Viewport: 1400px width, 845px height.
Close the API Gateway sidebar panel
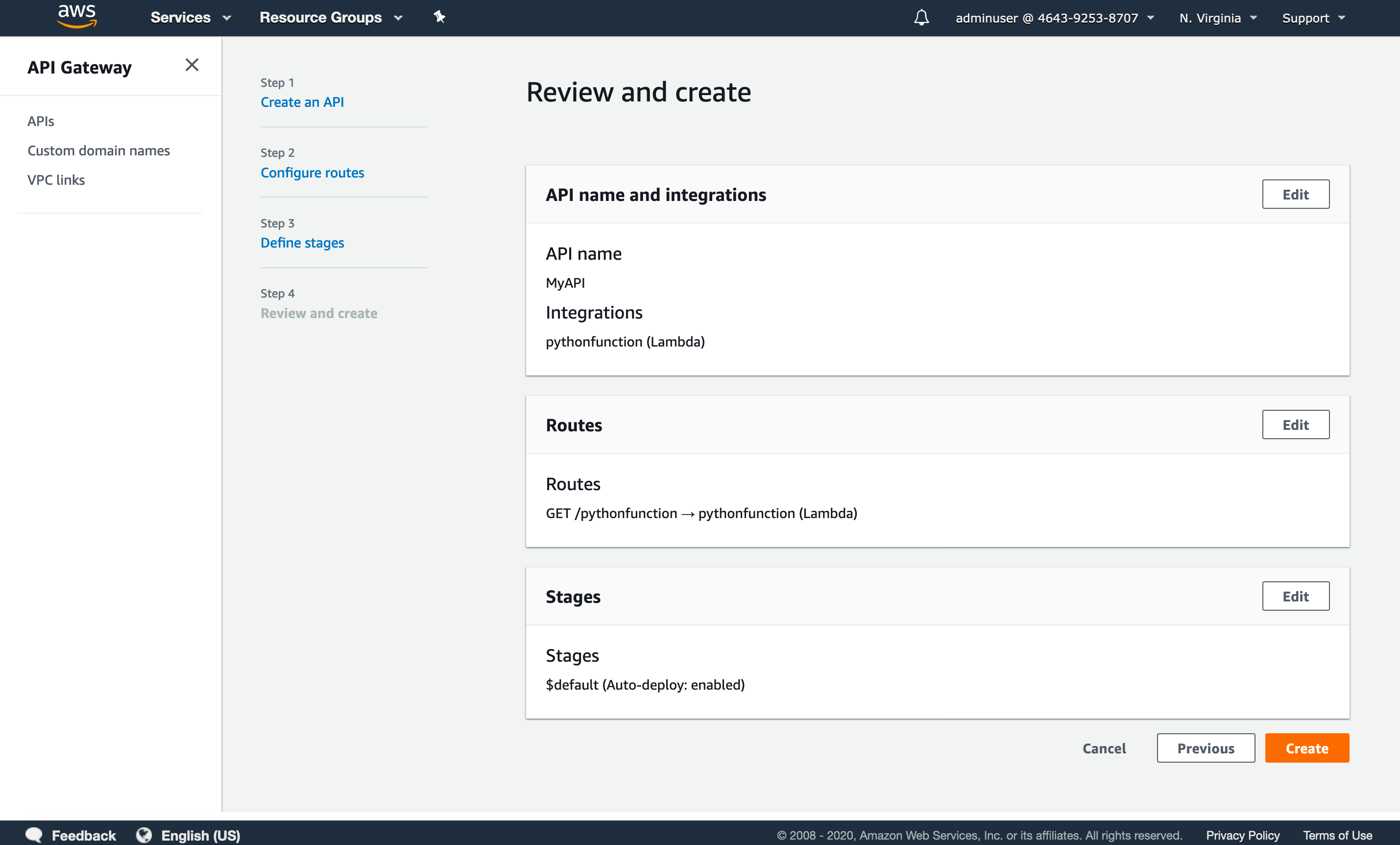point(192,65)
